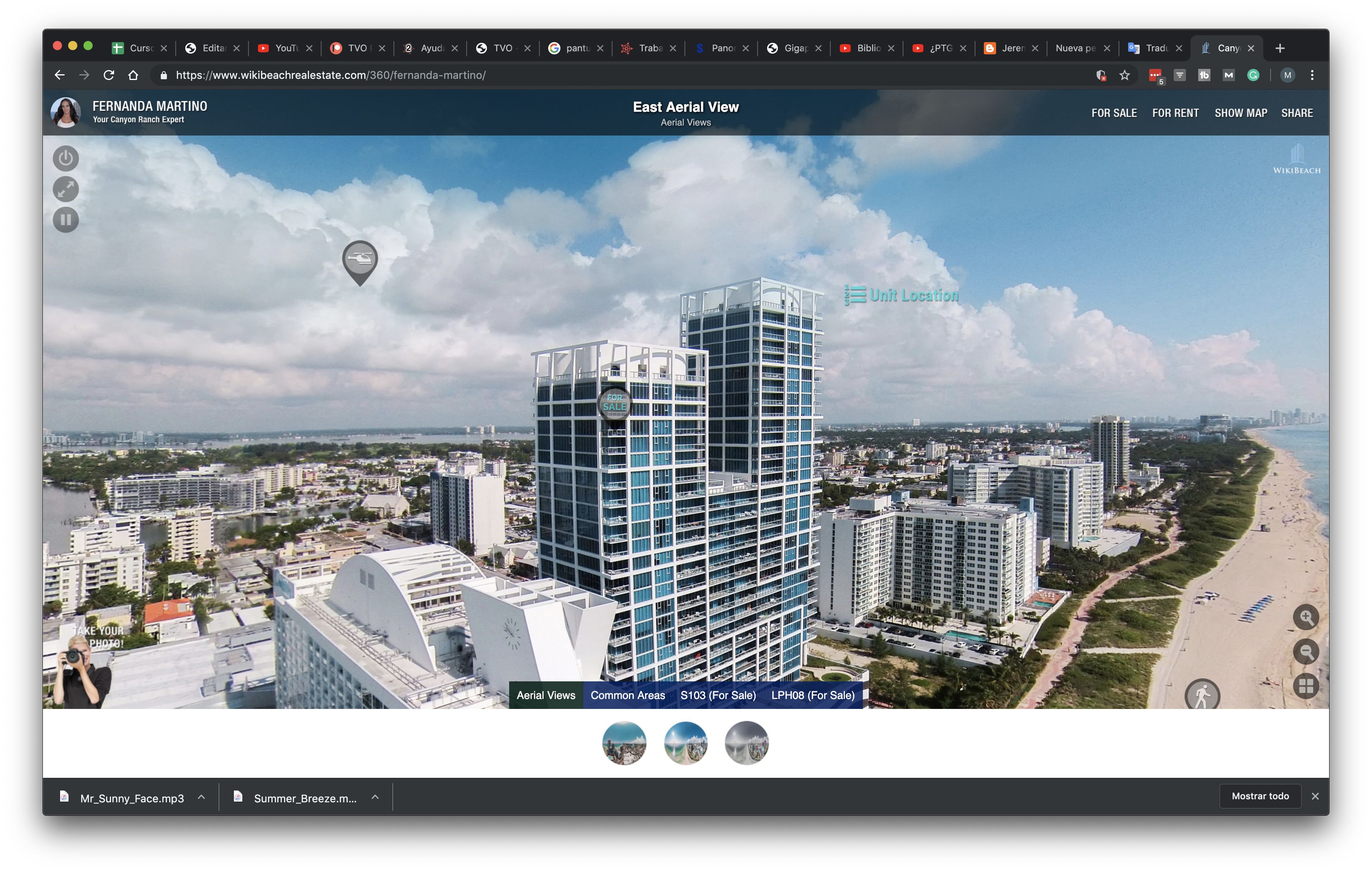The width and height of the screenshot is (1372, 872).
Task: Bookmark page with the star icon
Action: tap(1124, 75)
